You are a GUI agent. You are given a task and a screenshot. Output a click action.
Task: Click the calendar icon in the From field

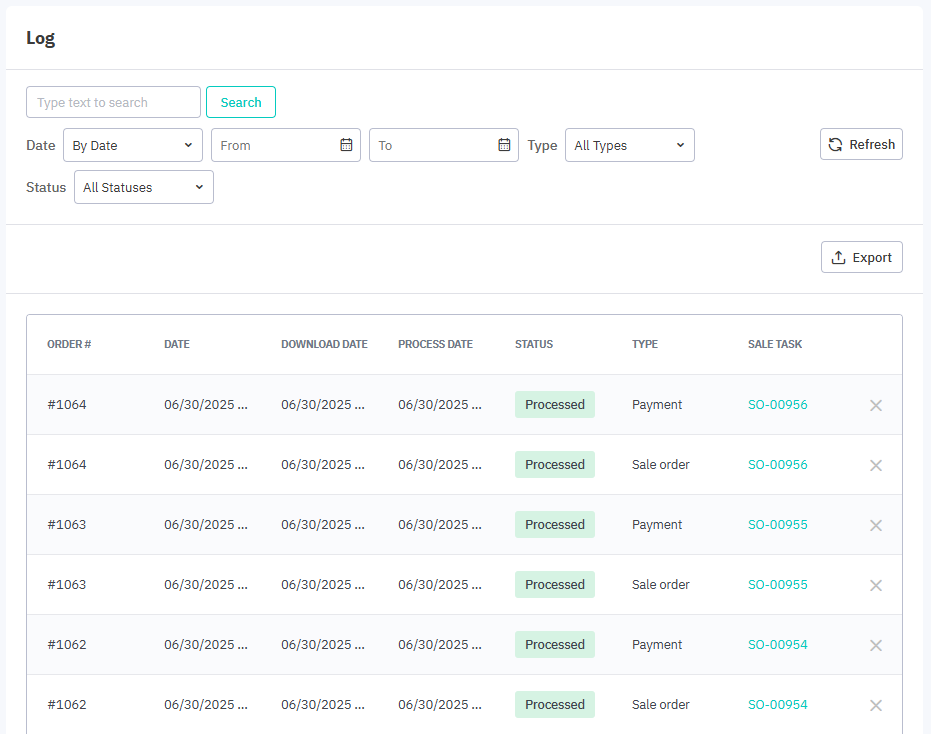coord(346,145)
